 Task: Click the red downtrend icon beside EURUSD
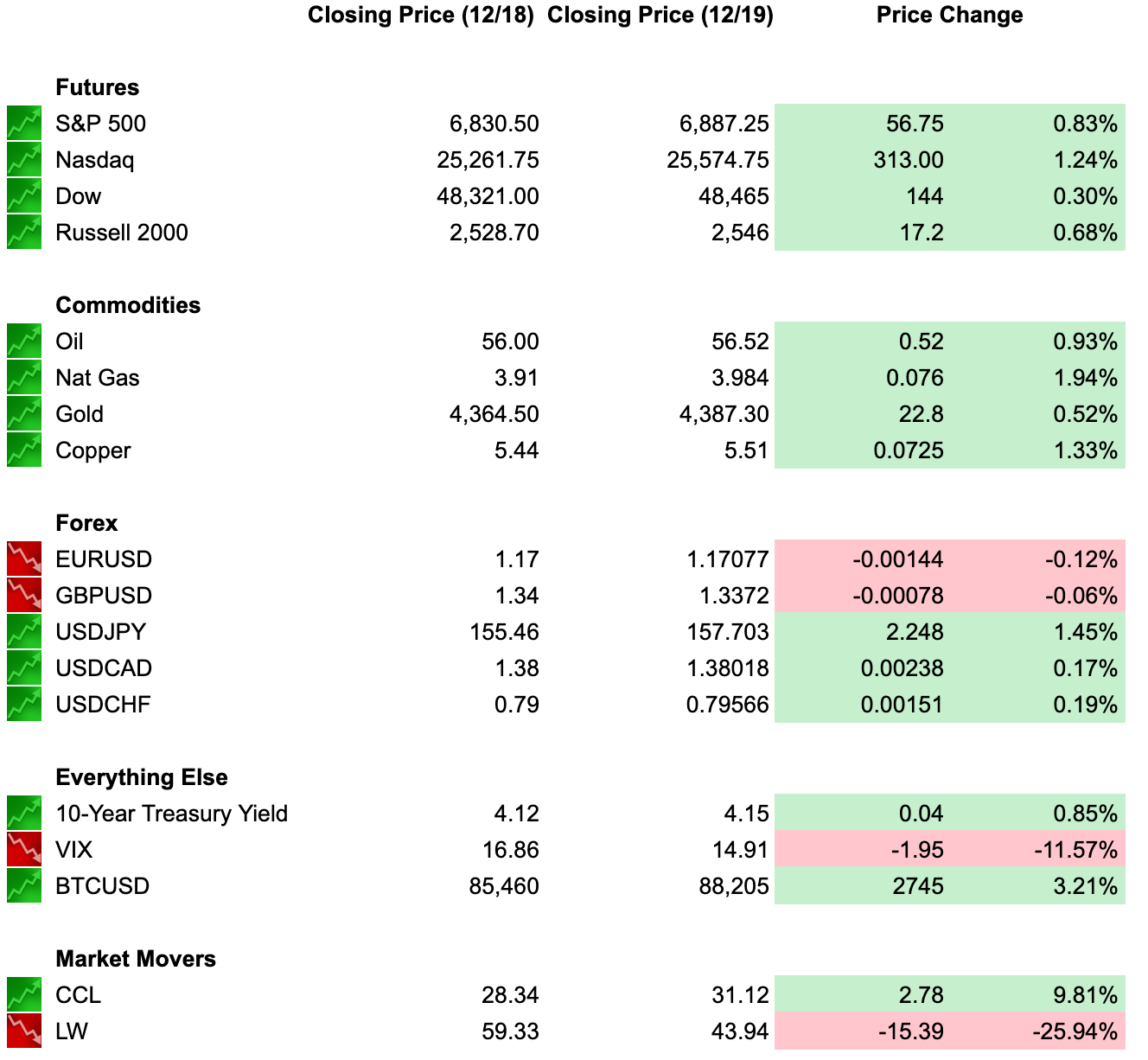click(24, 559)
